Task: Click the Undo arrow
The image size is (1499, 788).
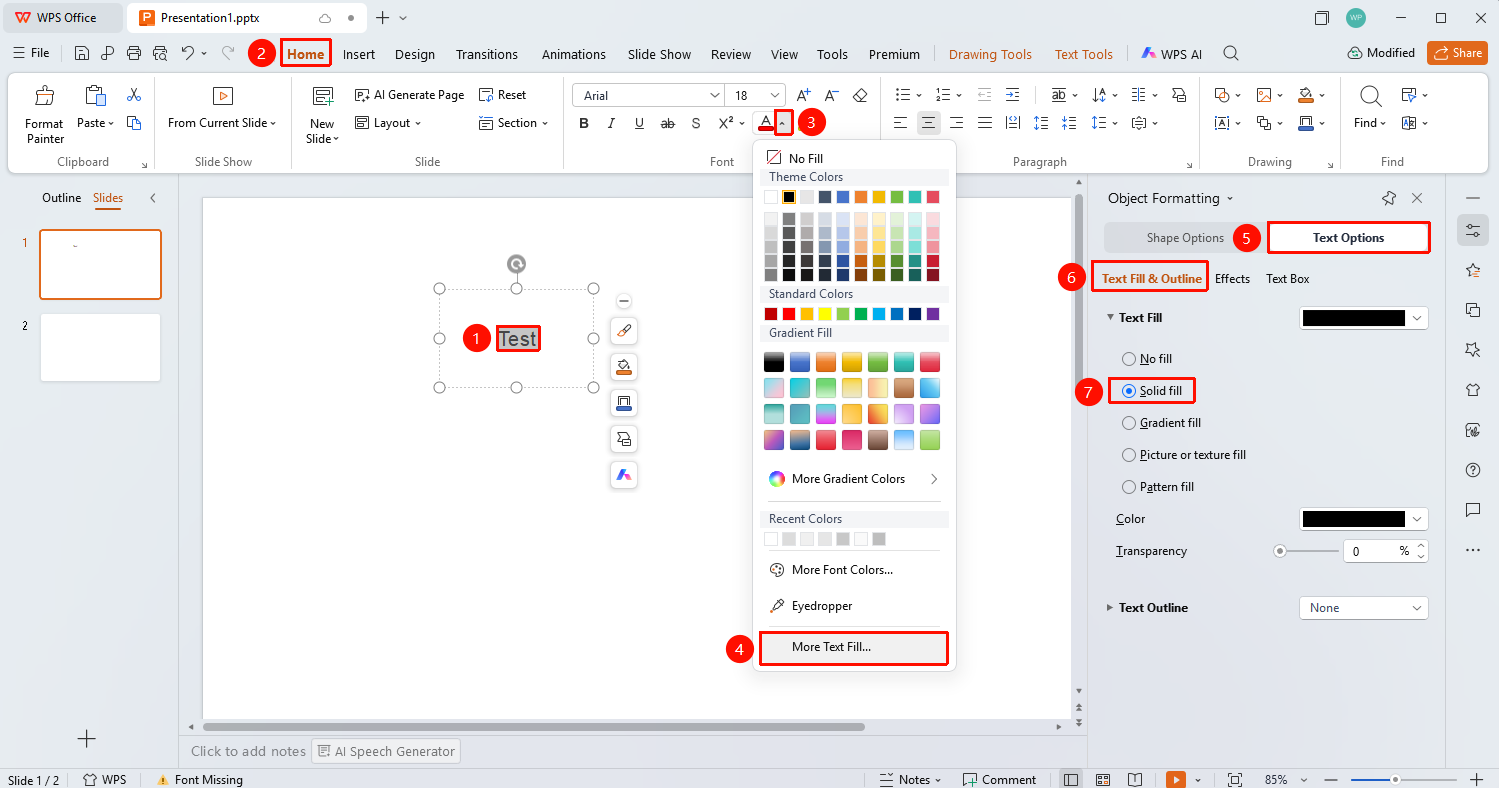Action: pyautogui.click(x=188, y=53)
